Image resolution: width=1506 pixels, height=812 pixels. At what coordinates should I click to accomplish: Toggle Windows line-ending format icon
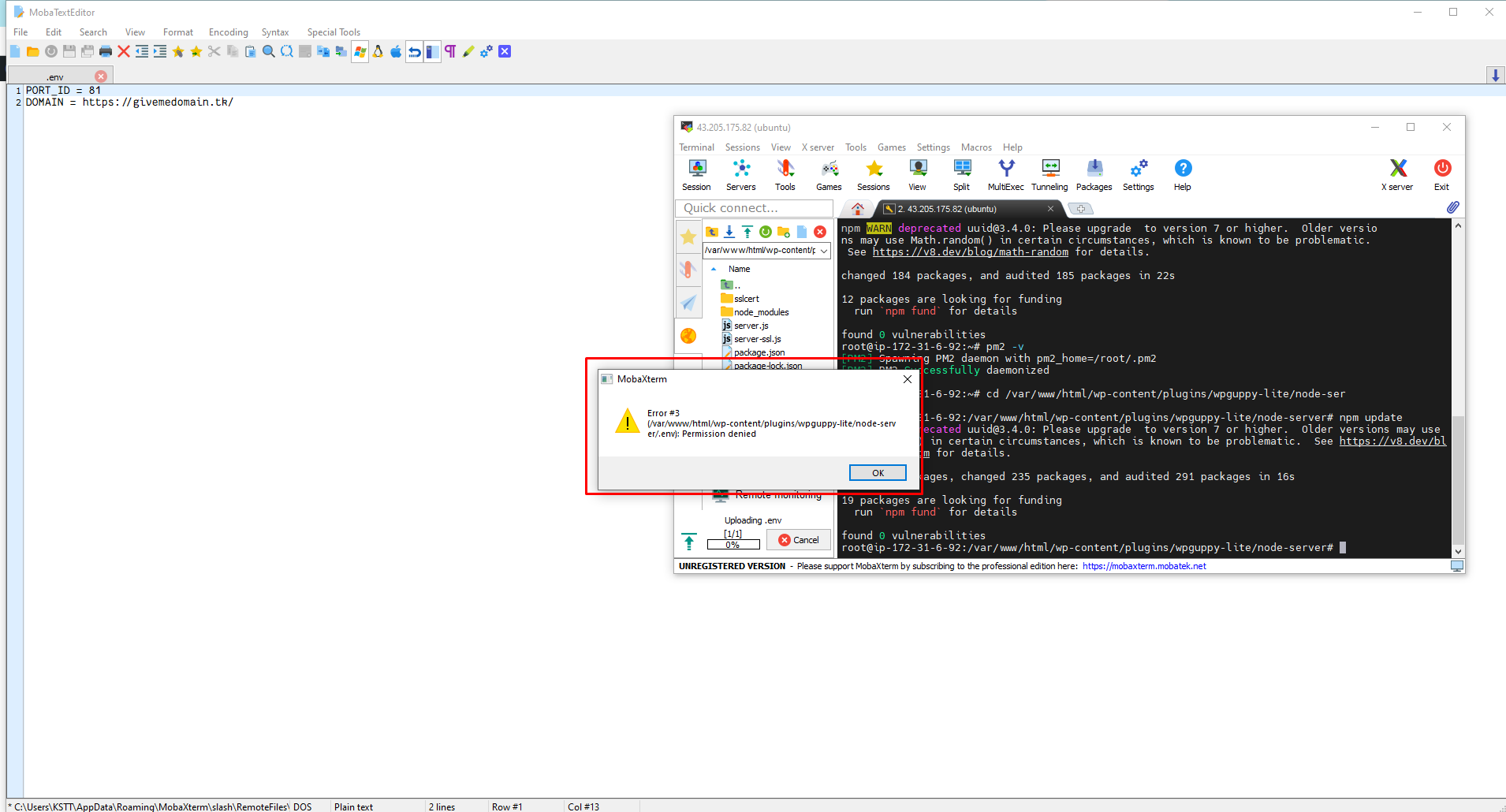point(360,52)
